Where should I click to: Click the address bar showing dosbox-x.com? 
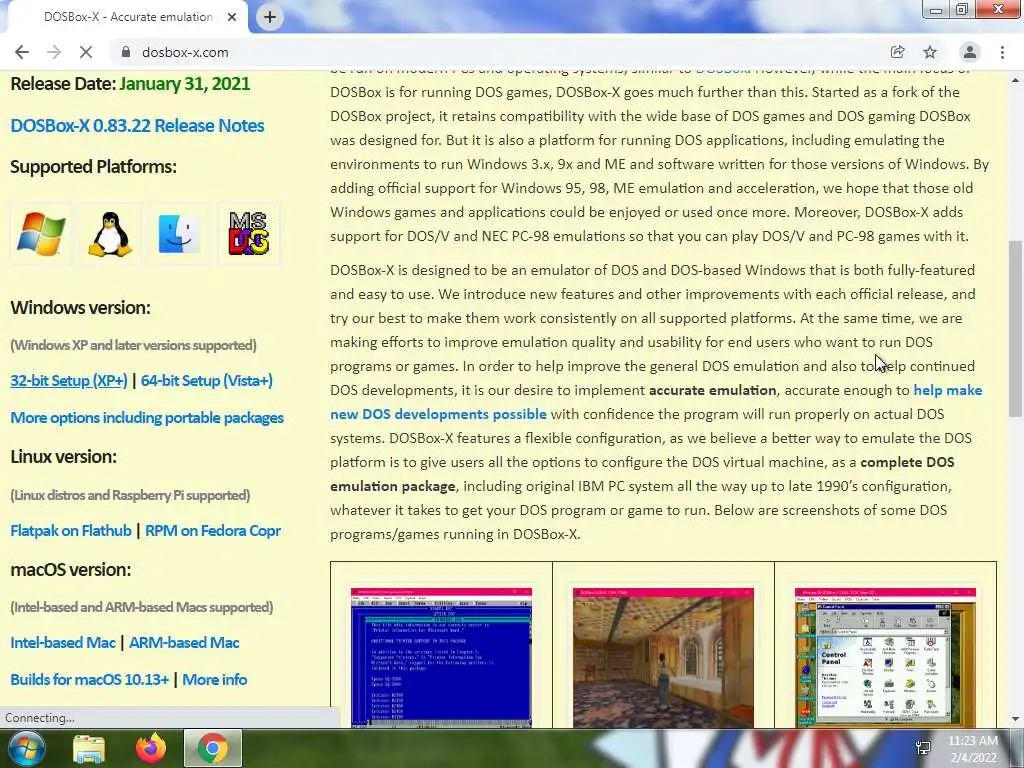click(496, 52)
